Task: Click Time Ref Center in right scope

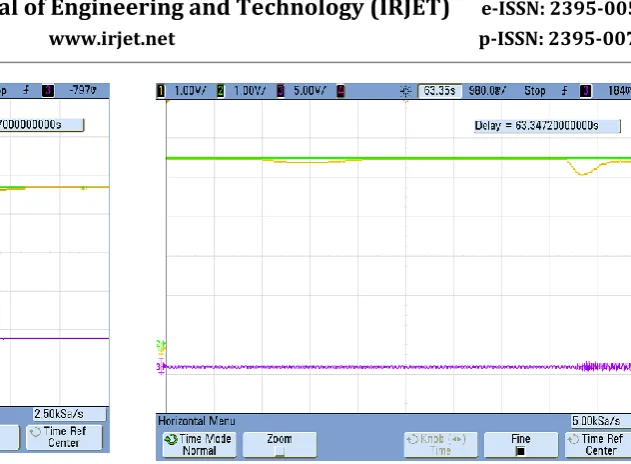Action: pyautogui.click(x=599, y=445)
